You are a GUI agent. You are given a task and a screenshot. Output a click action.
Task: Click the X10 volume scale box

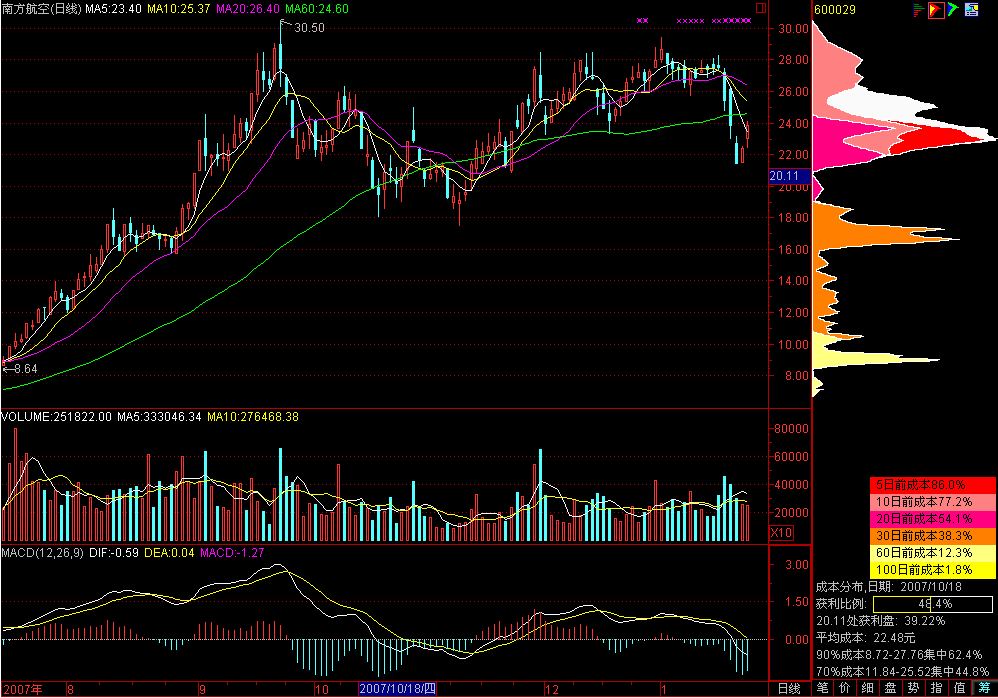(x=782, y=533)
